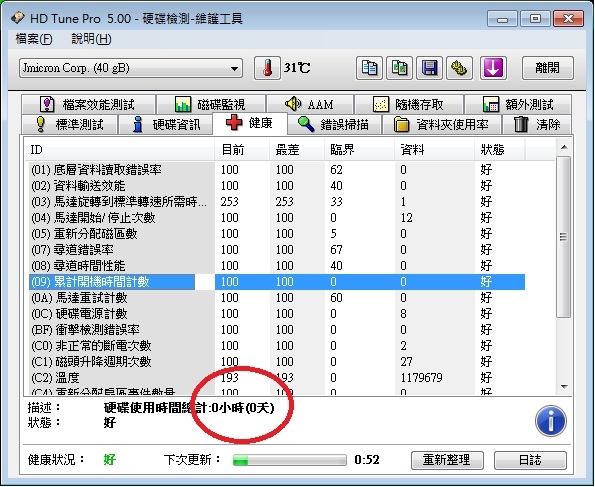Screen dimensions: 595x487
Task: Select row (03) 馬達旋轉到標準轉速所需時
Action: click(277, 202)
